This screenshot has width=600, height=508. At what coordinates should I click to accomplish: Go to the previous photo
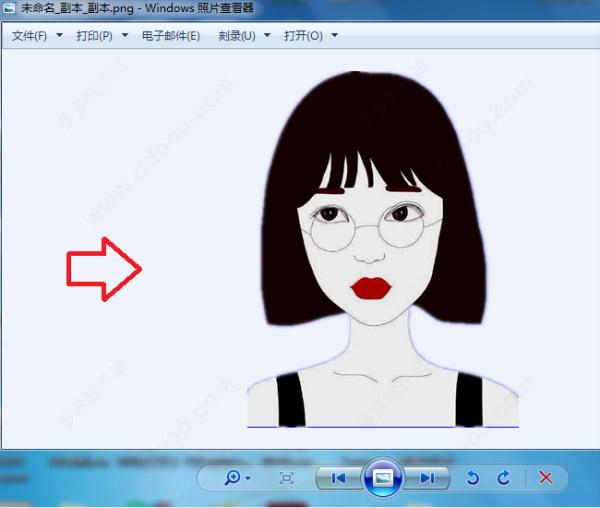coord(339,478)
